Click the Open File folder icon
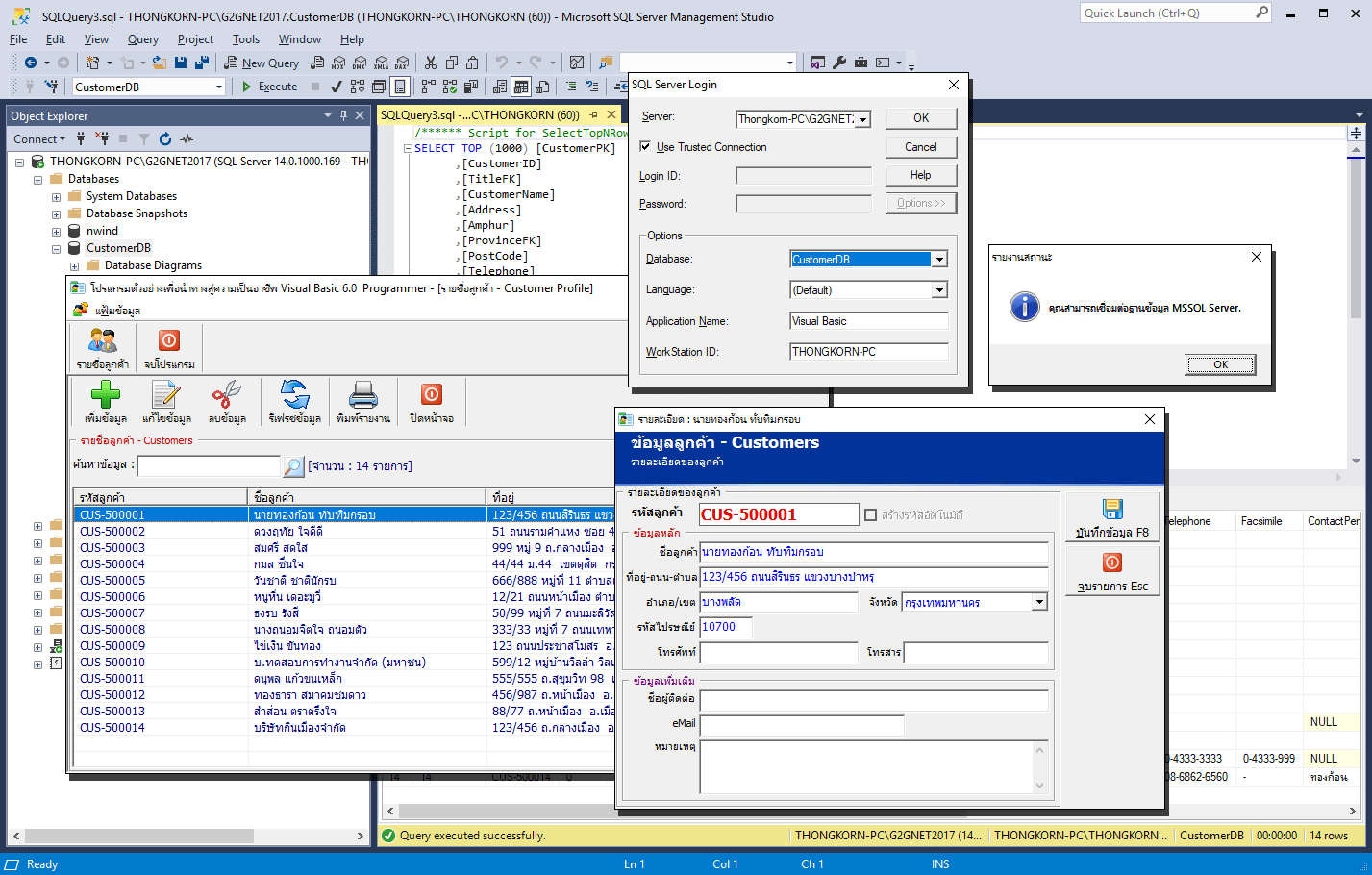 point(160,62)
